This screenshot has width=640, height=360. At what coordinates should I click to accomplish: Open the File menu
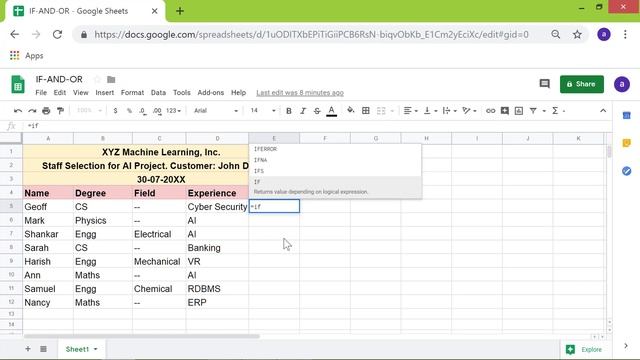point(41,93)
